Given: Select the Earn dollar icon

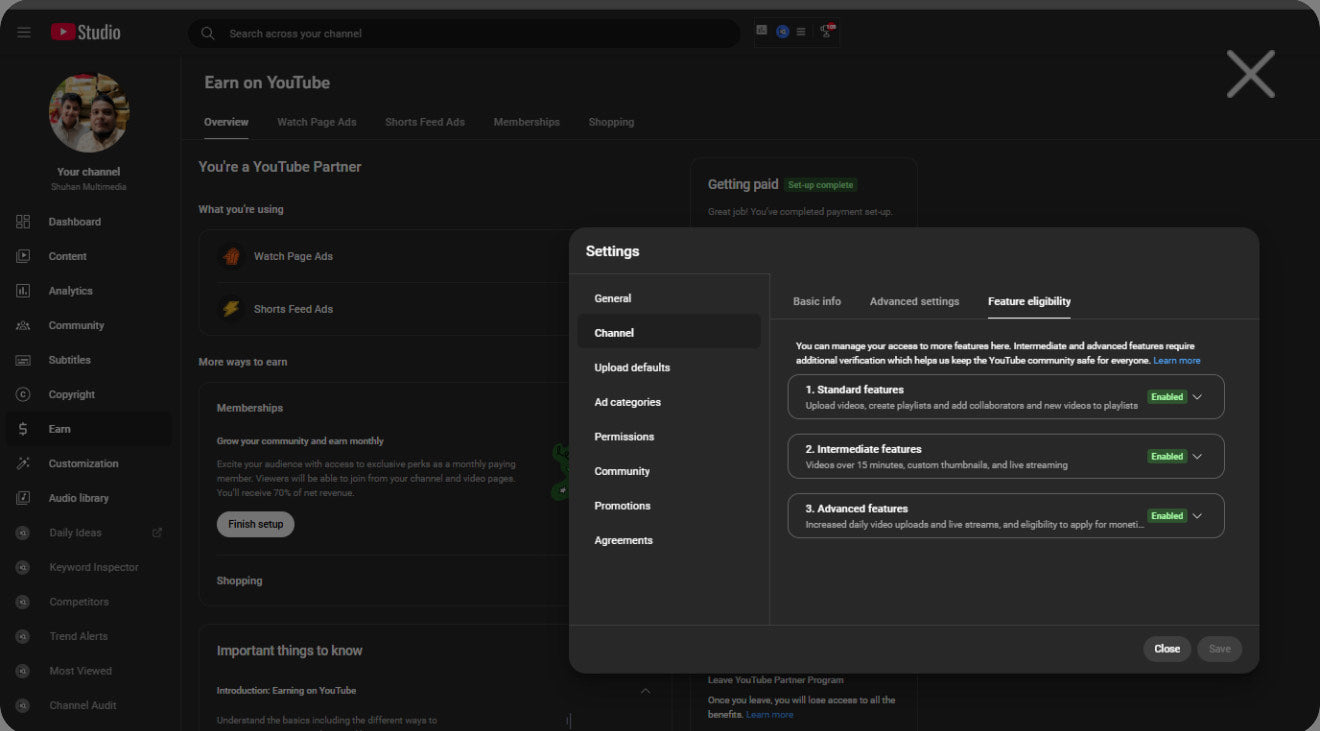Looking at the screenshot, I should [x=23, y=429].
